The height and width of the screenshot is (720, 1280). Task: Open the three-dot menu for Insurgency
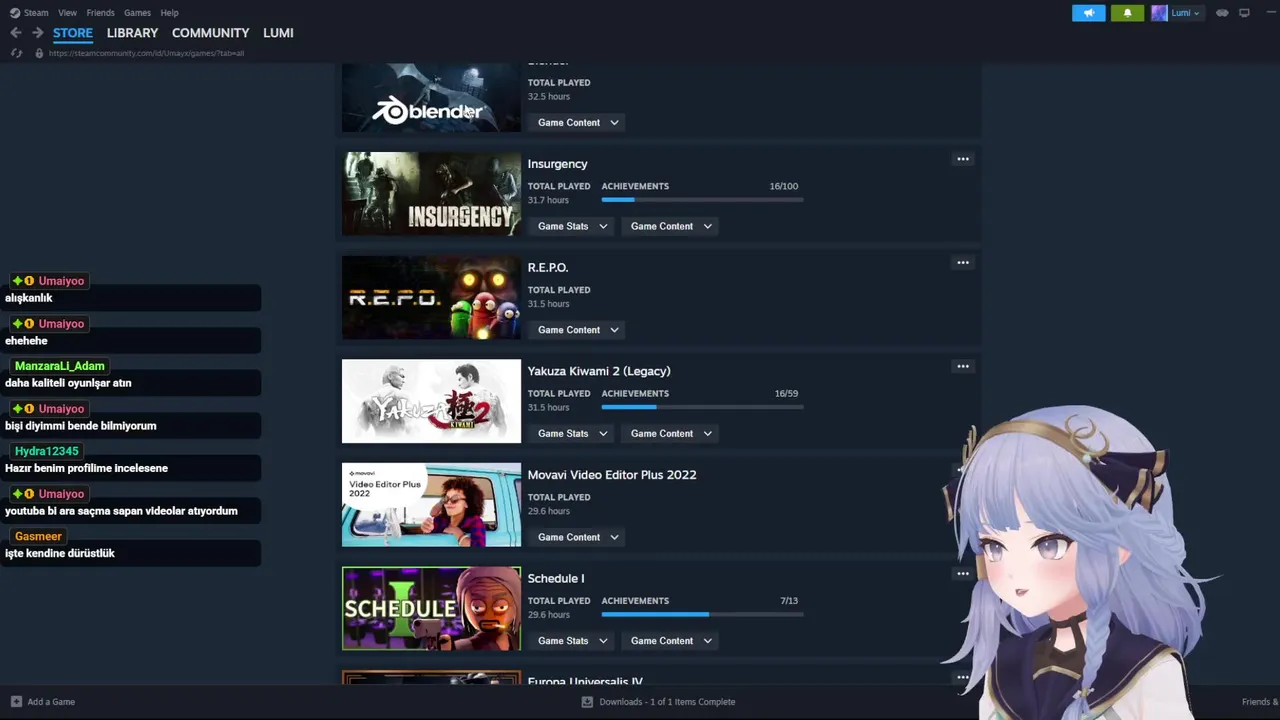coord(963,159)
